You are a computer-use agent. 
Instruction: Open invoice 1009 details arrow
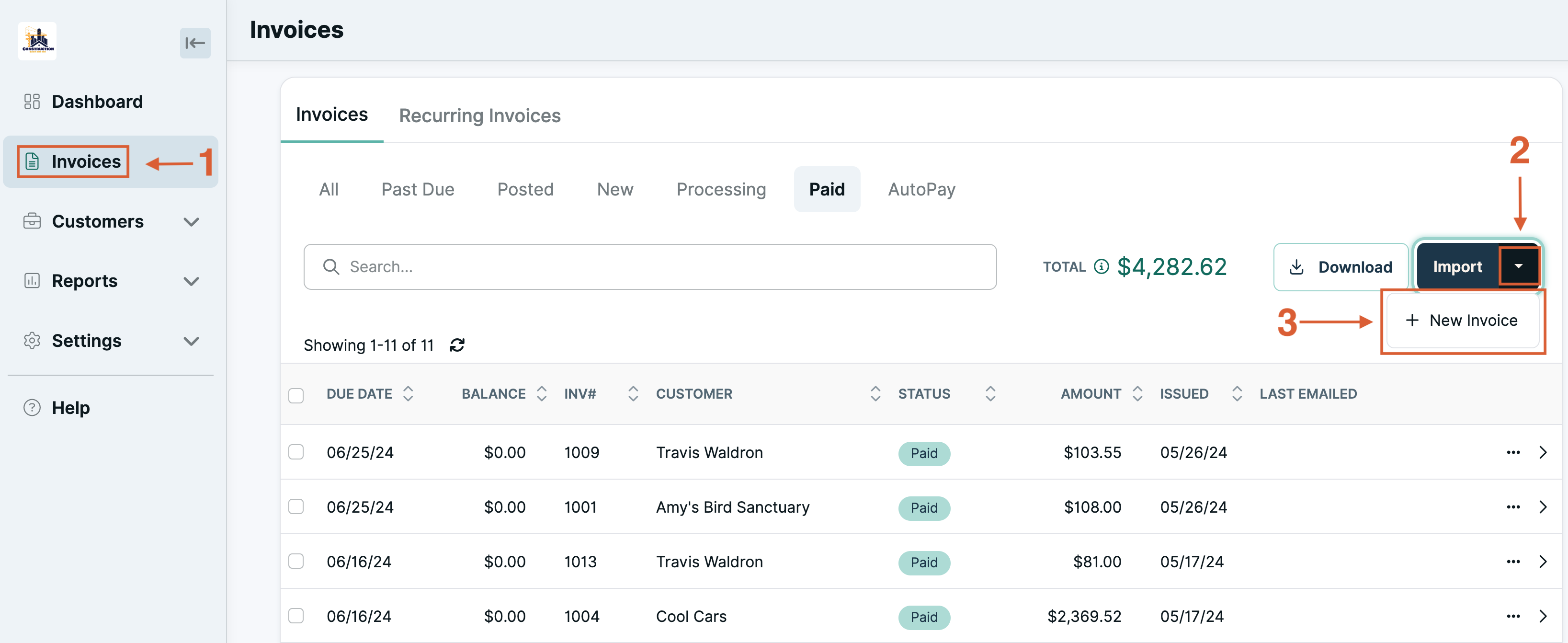pos(1543,452)
